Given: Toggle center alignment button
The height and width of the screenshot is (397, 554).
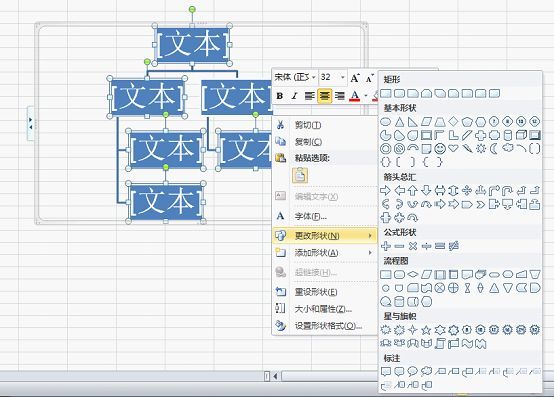Looking at the screenshot, I should point(324,96).
